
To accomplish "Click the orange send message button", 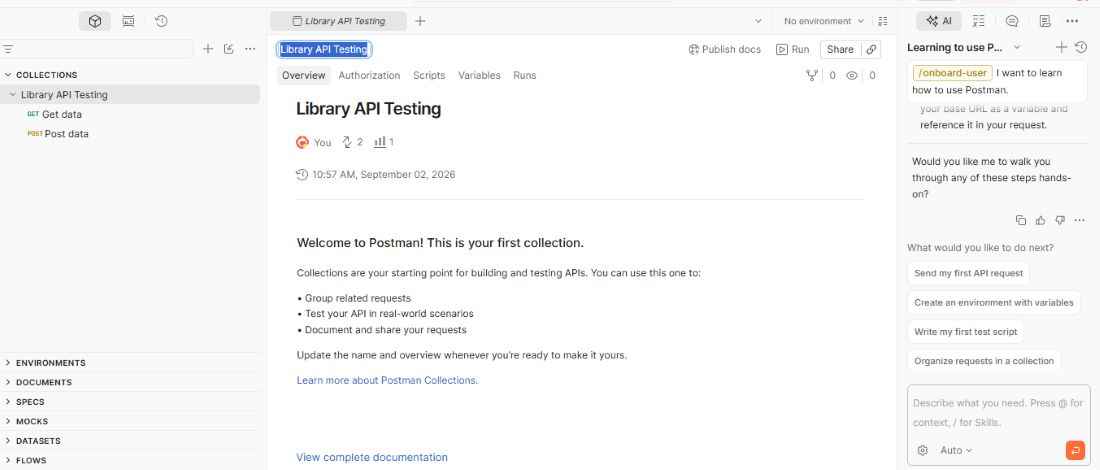I will [1075, 450].
